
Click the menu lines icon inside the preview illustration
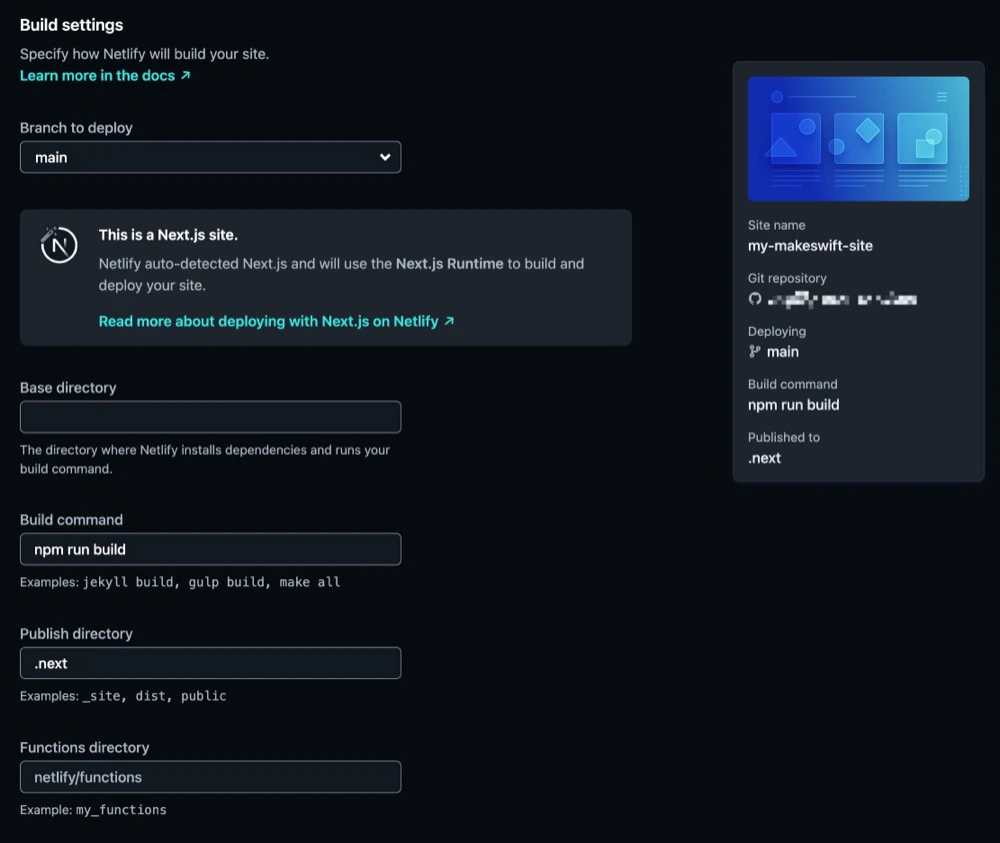pos(941,95)
